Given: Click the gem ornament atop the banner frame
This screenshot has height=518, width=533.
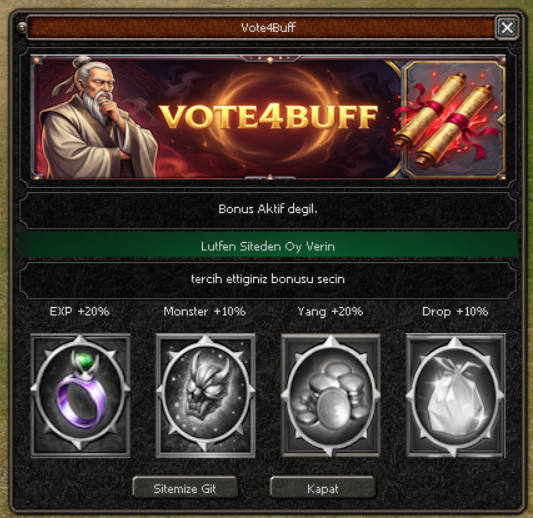Looking at the screenshot, I should click(270, 59).
